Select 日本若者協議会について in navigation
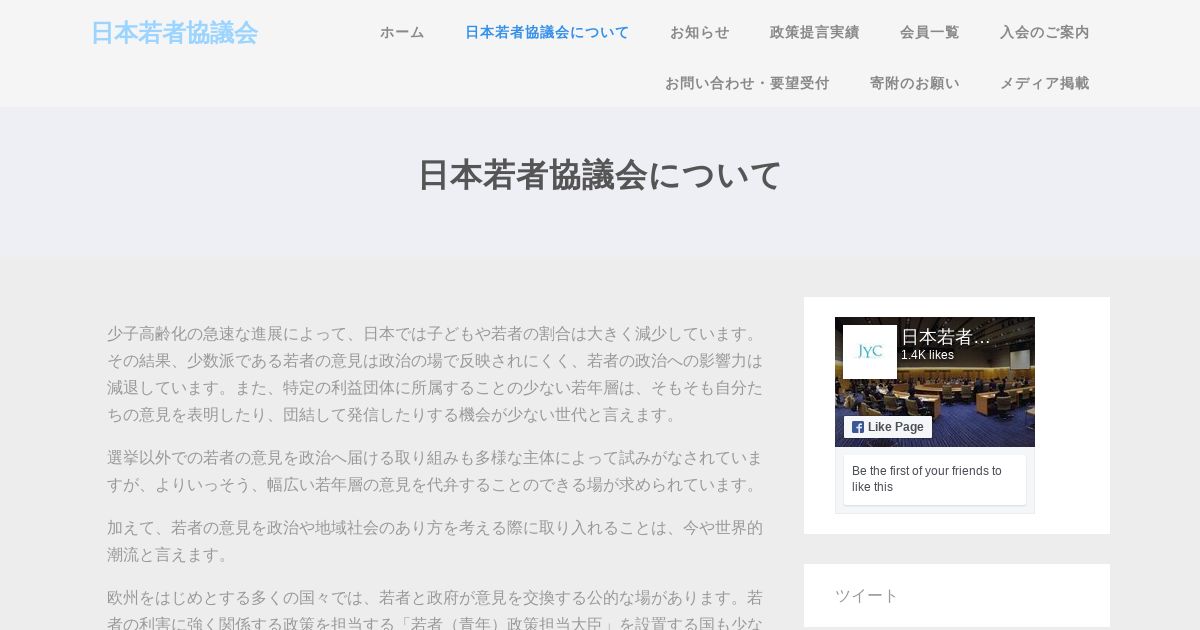This screenshot has width=1200, height=630. (547, 32)
